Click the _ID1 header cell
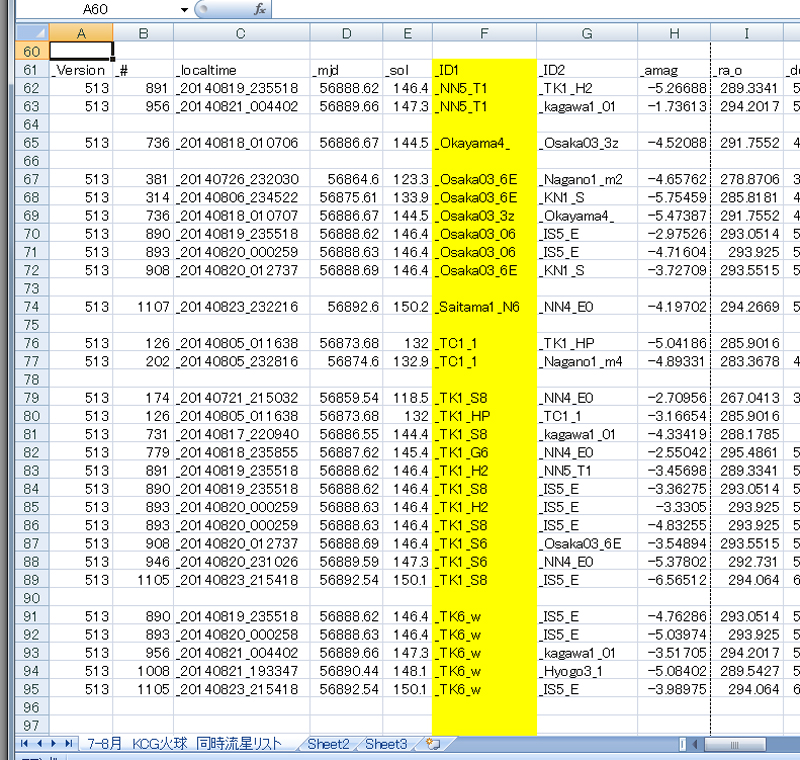800x760 pixels. coord(484,70)
